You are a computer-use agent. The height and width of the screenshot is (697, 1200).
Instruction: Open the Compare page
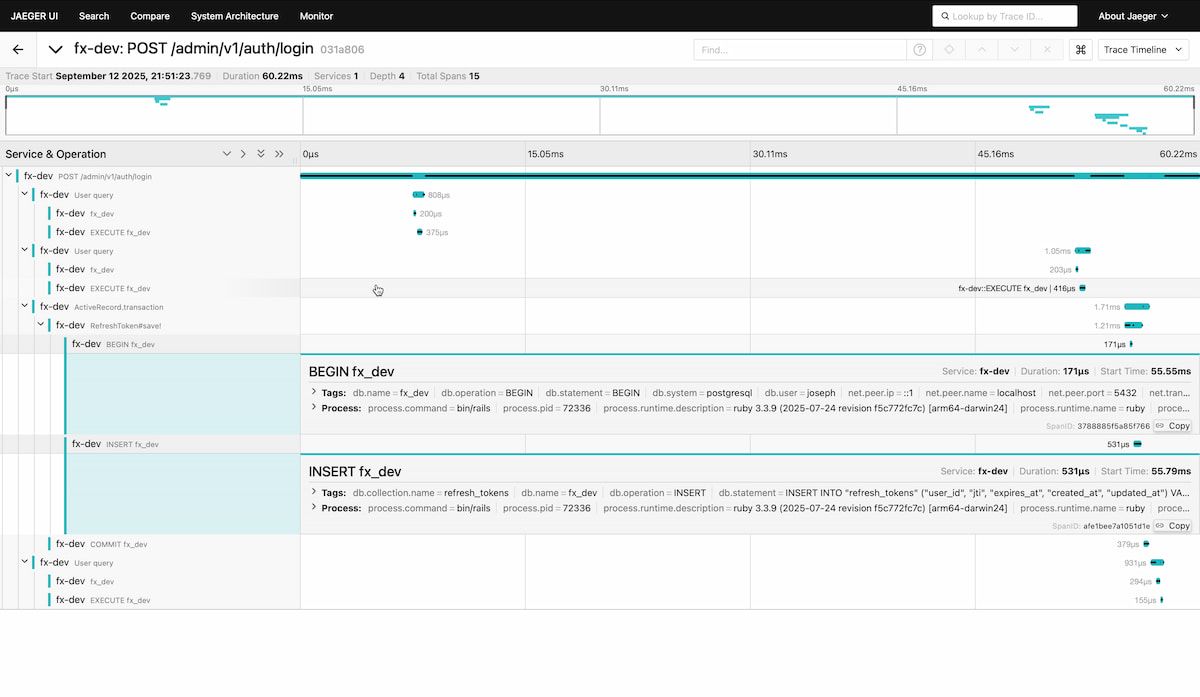tap(150, 16)
